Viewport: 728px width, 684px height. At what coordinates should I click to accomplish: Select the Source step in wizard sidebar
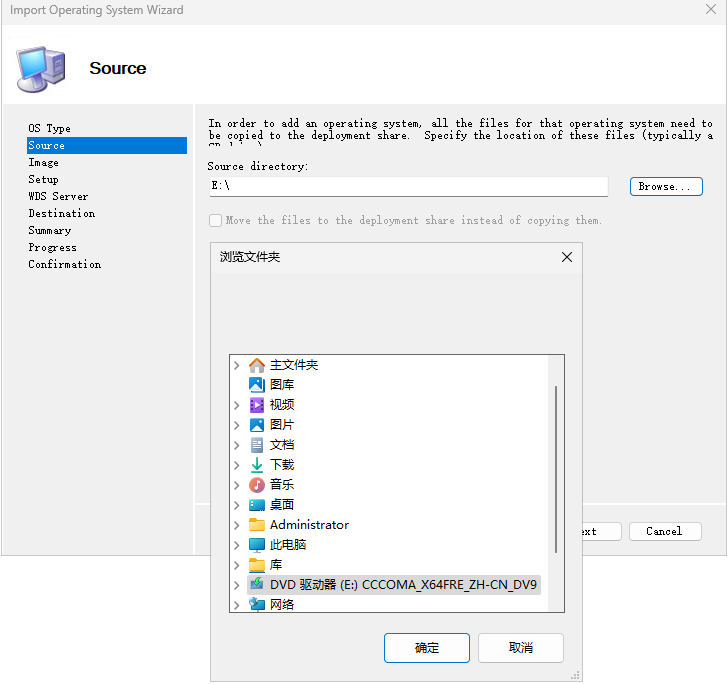pos(47,145)
